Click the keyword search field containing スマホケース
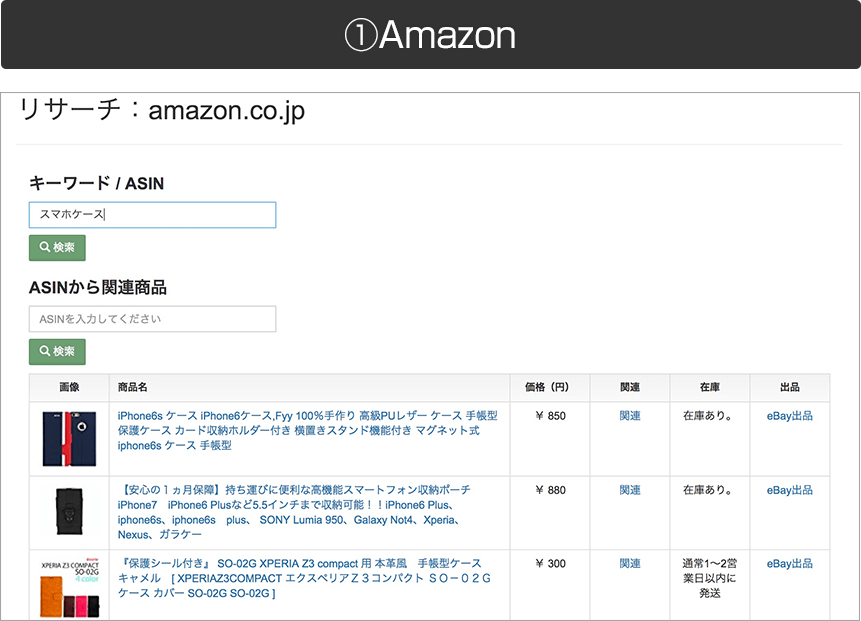 click(x=152, y=215)
